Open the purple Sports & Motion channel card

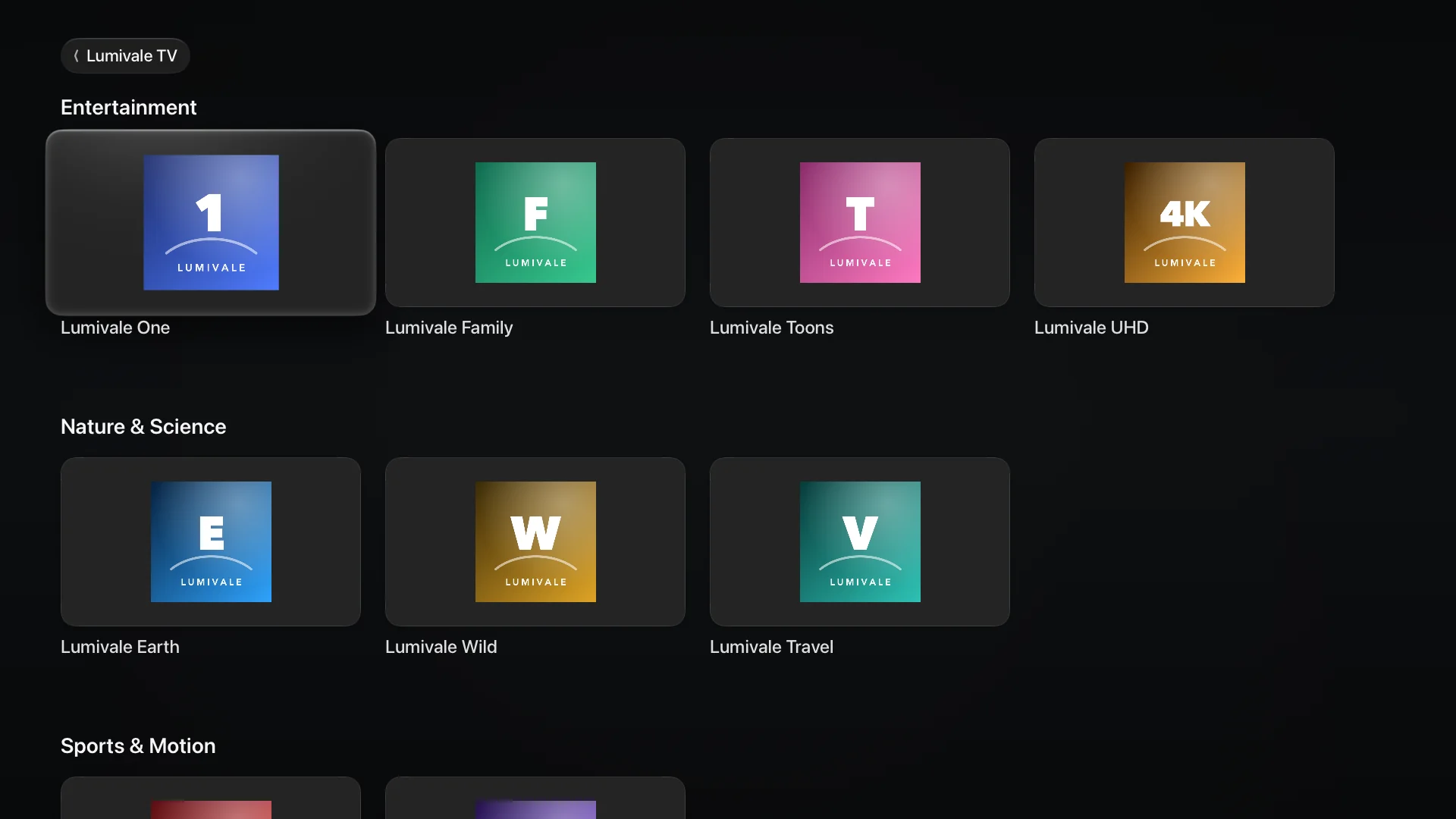535,798
